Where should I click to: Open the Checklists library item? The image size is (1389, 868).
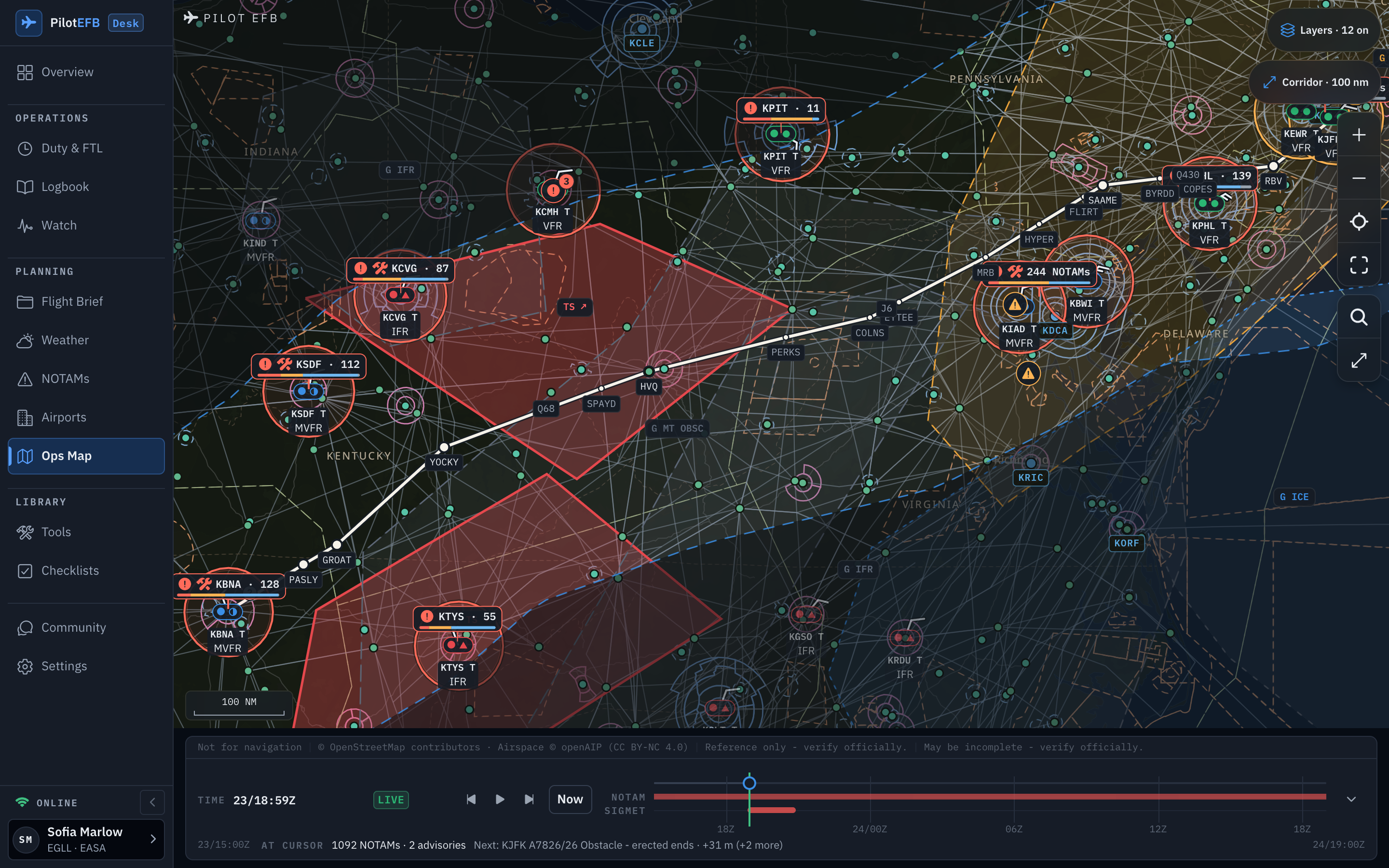click(86, 570)
